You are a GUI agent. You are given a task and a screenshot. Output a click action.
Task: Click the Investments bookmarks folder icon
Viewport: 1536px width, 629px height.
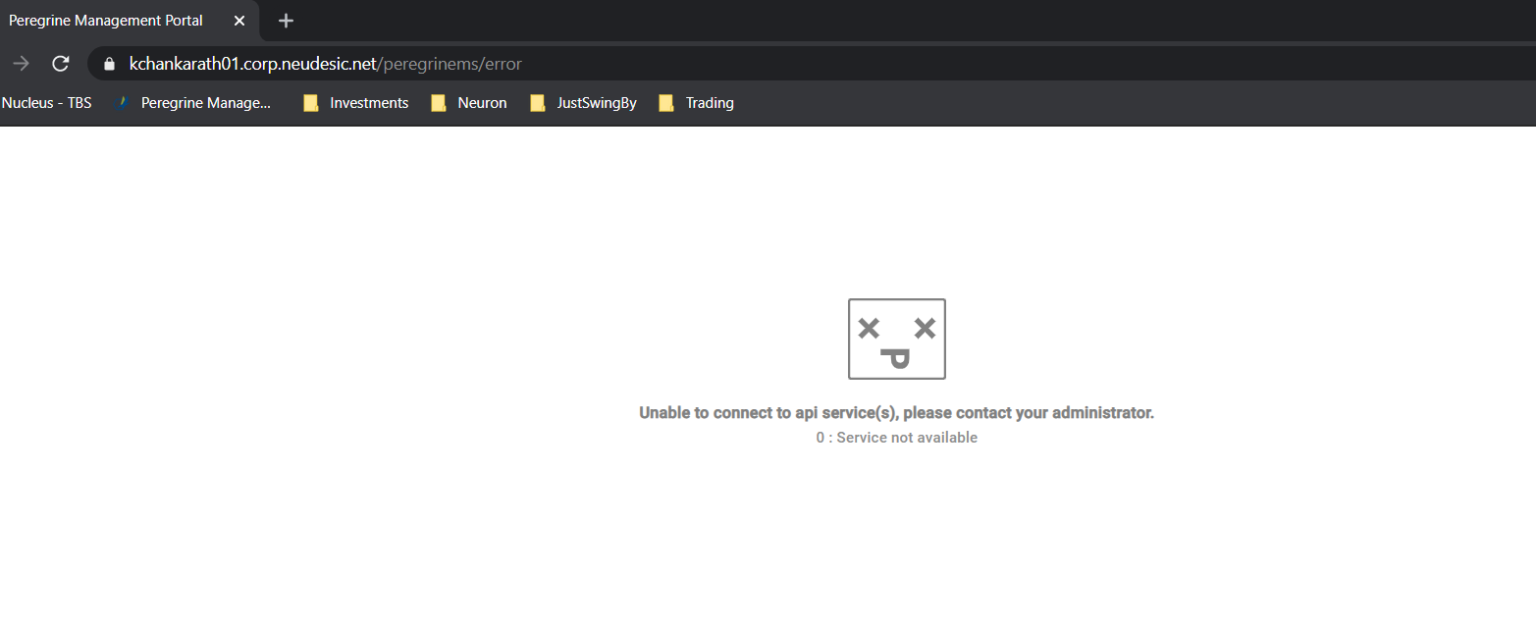pos(310,102)
